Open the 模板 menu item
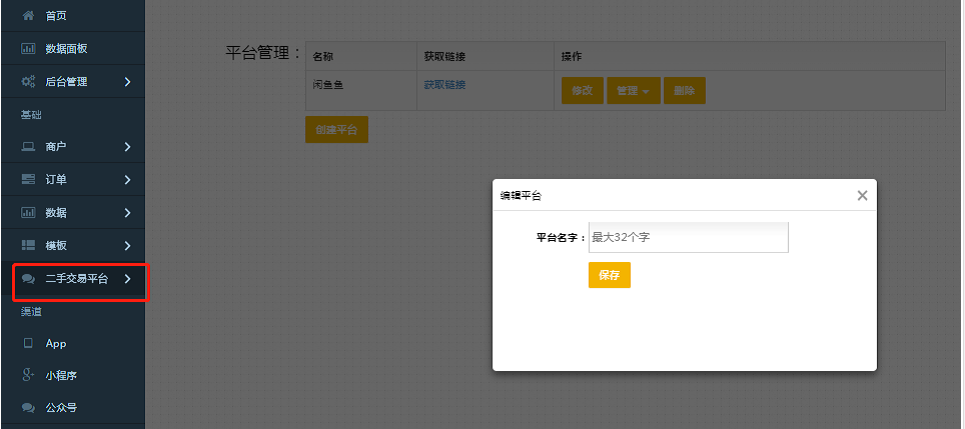 click(x=57, y=245)
